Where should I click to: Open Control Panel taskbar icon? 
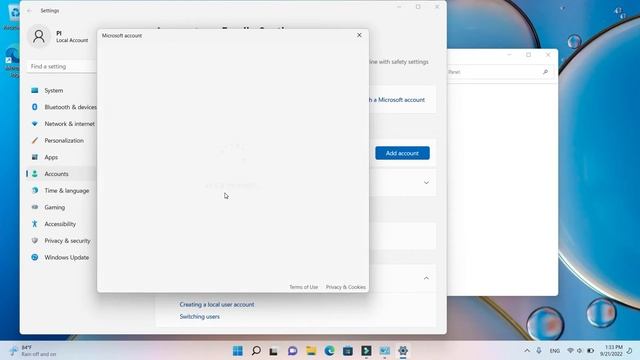384,351
